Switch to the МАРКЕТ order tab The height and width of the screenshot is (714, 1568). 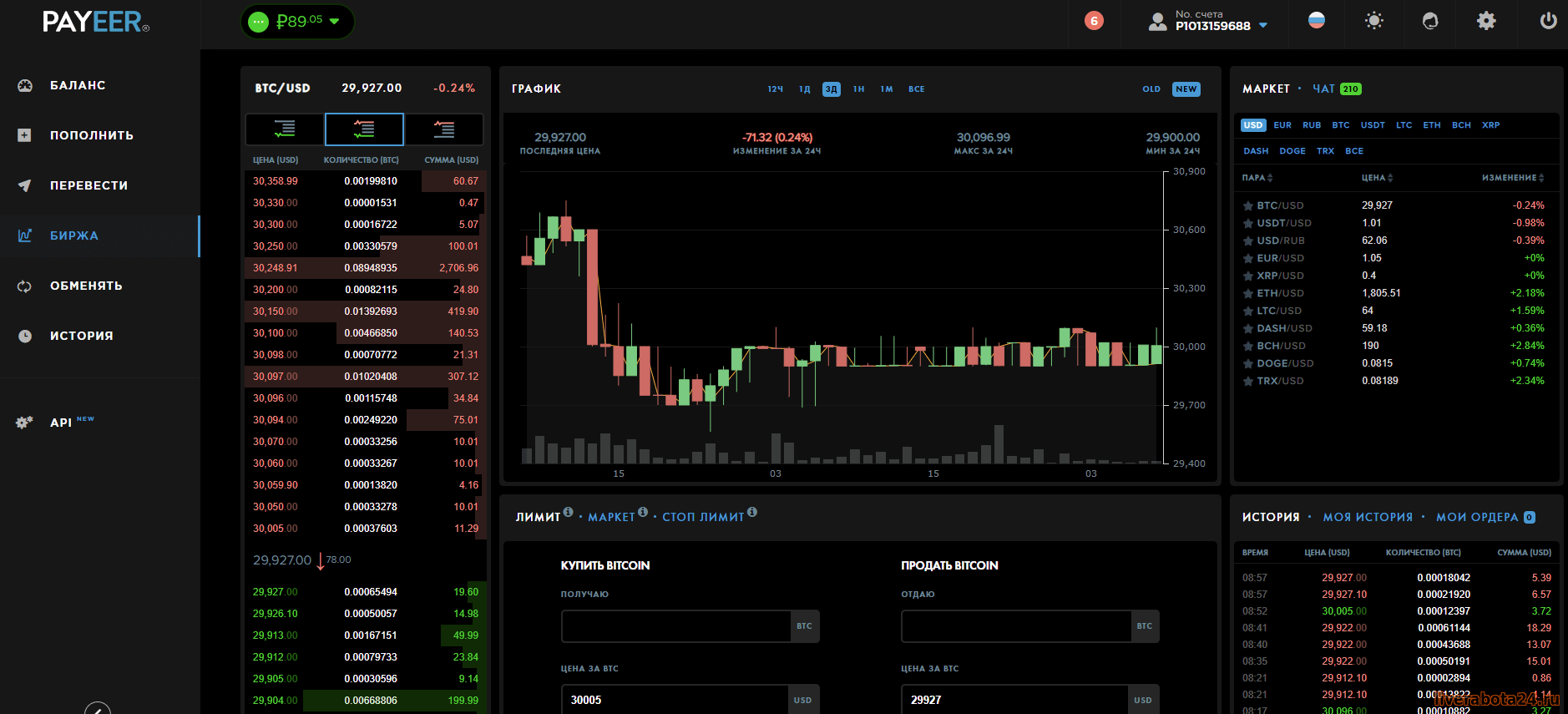pyautogui.click(x=611, y=517)
